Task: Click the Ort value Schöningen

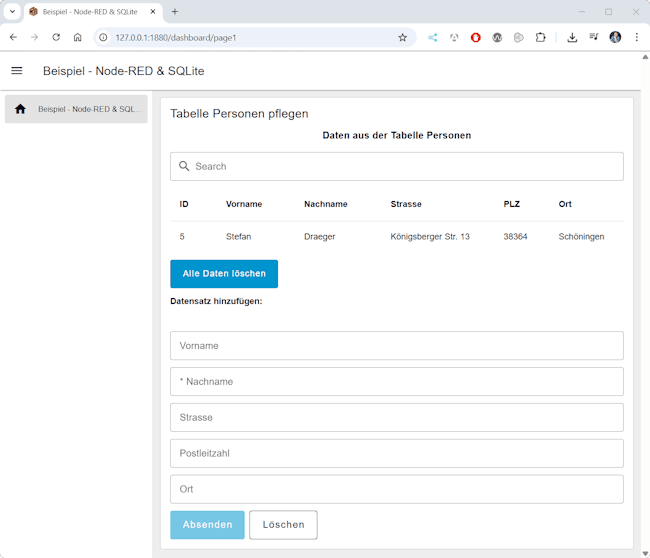Action: pyautogui.click(x=581, y=237)
